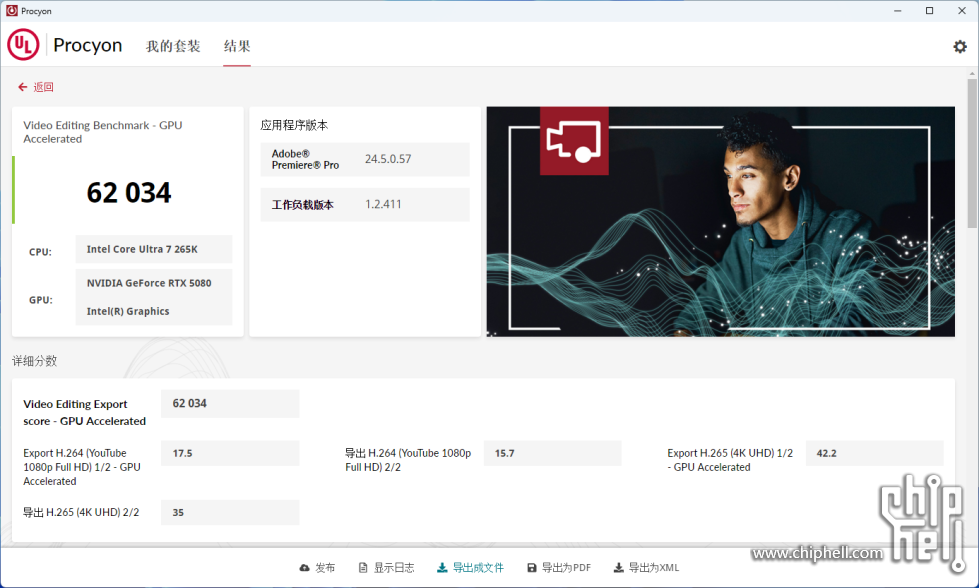Click the H.264 1/2 value 17.5
Screen dimensions: 979x588
tap(182, 453)
